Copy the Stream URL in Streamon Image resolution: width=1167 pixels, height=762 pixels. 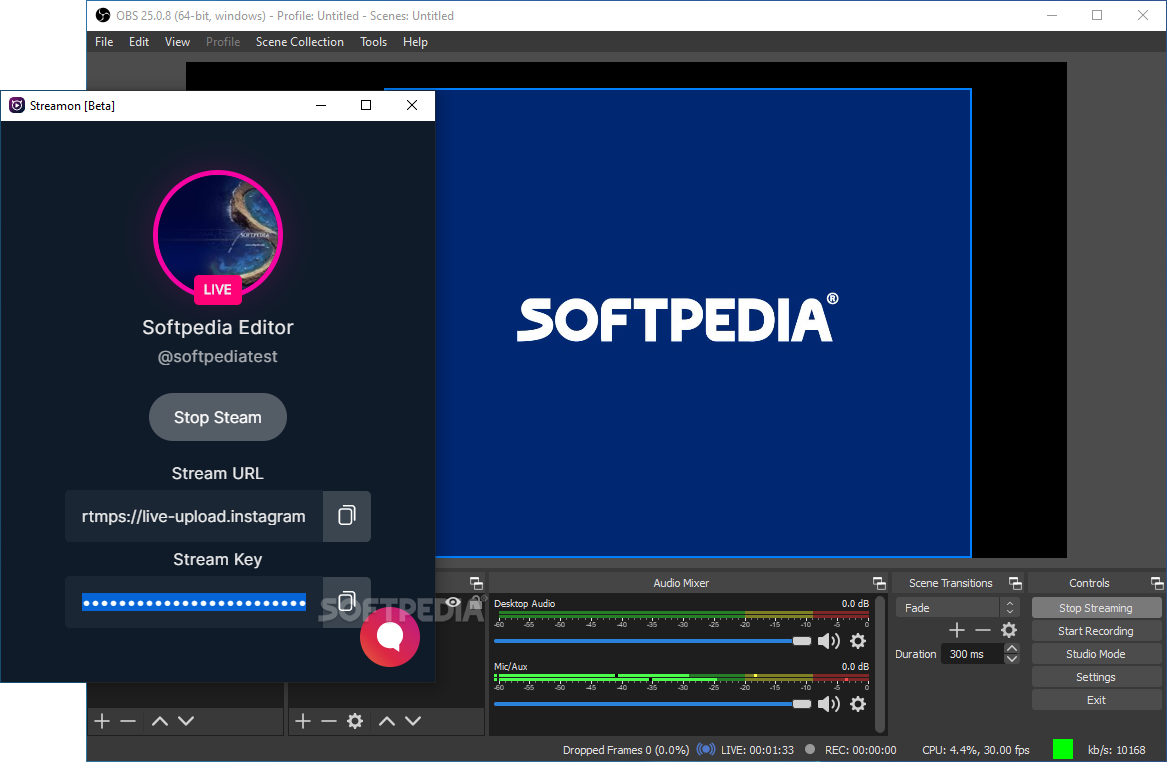click(347, 516)
